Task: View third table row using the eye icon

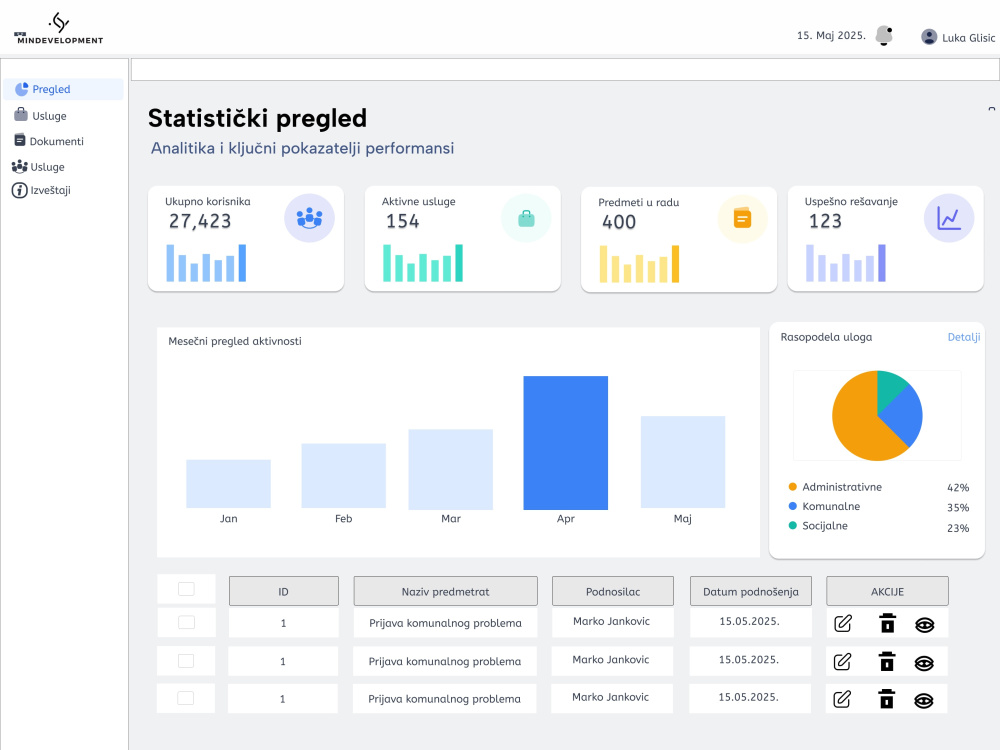Action: [x=923, y=701]
